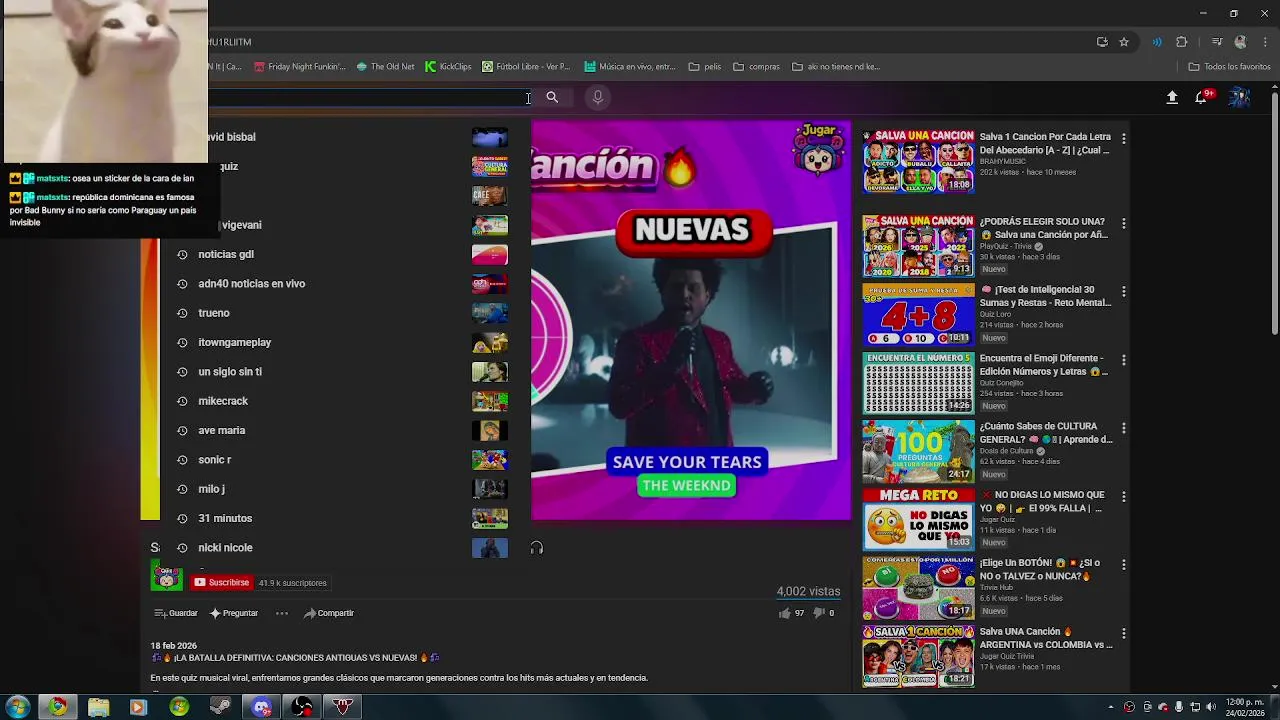Like the video with thumbs up
Image resolution: width=1280 pixels, height=720 pixels.
pyautogui.click(x=785, y=613)
